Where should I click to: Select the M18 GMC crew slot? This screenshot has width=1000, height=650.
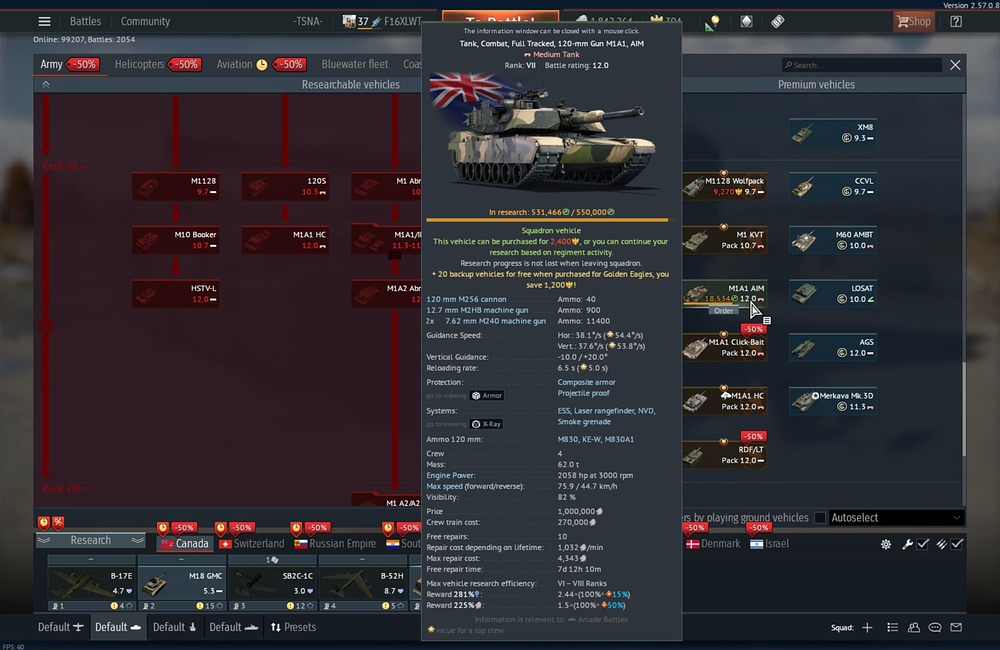point(182,583)
